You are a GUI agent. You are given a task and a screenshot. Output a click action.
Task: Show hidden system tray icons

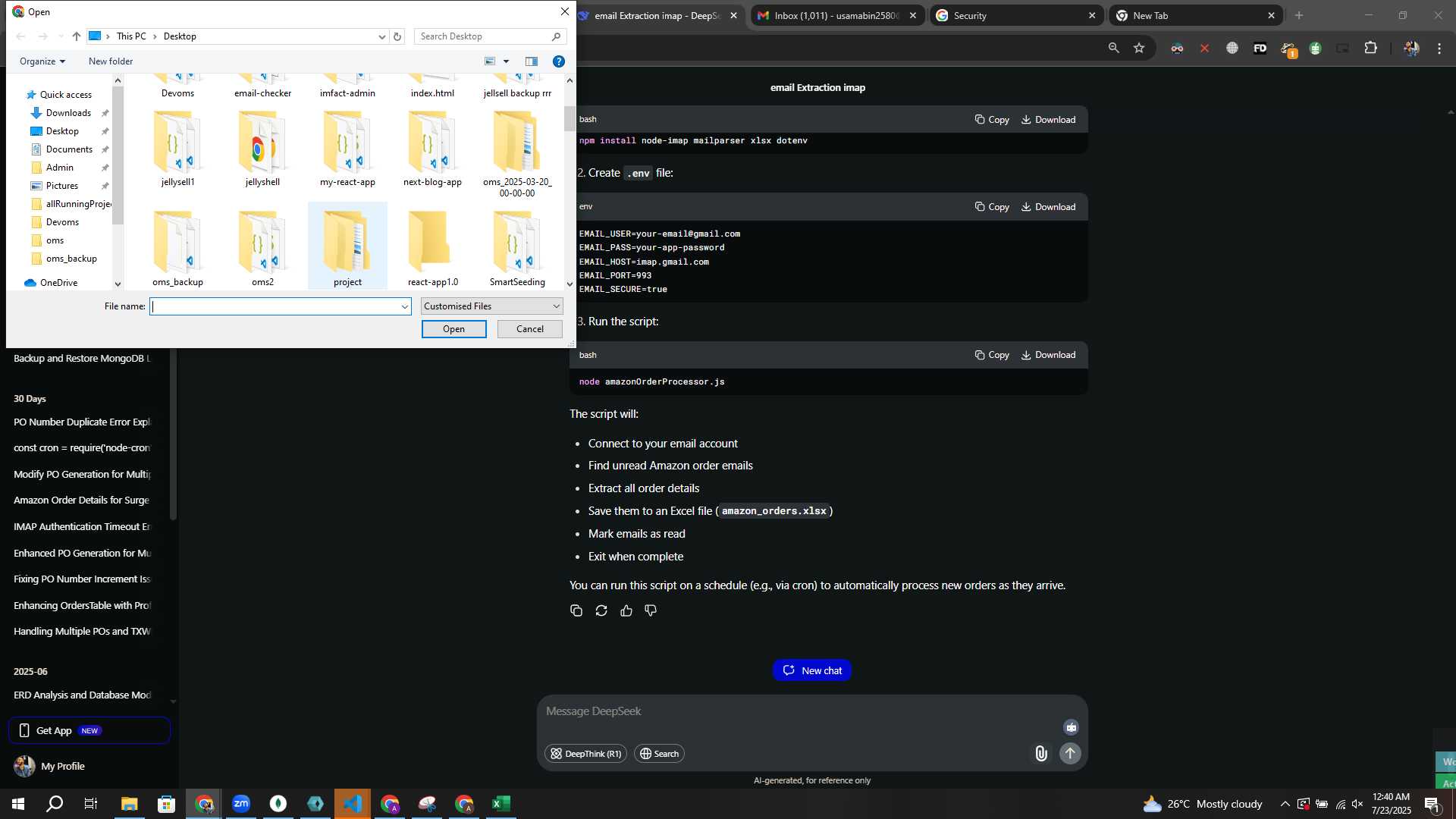(1285, 804)
